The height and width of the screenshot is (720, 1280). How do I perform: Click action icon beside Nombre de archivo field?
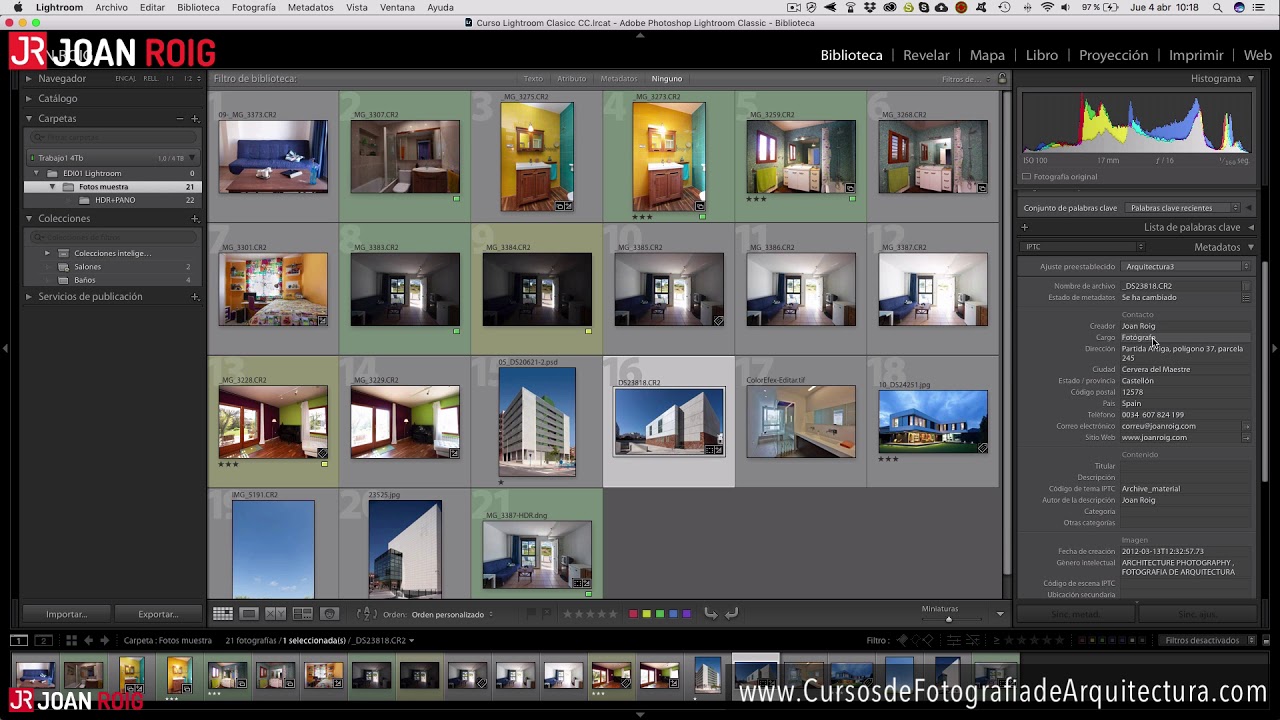coord(1246,286)
